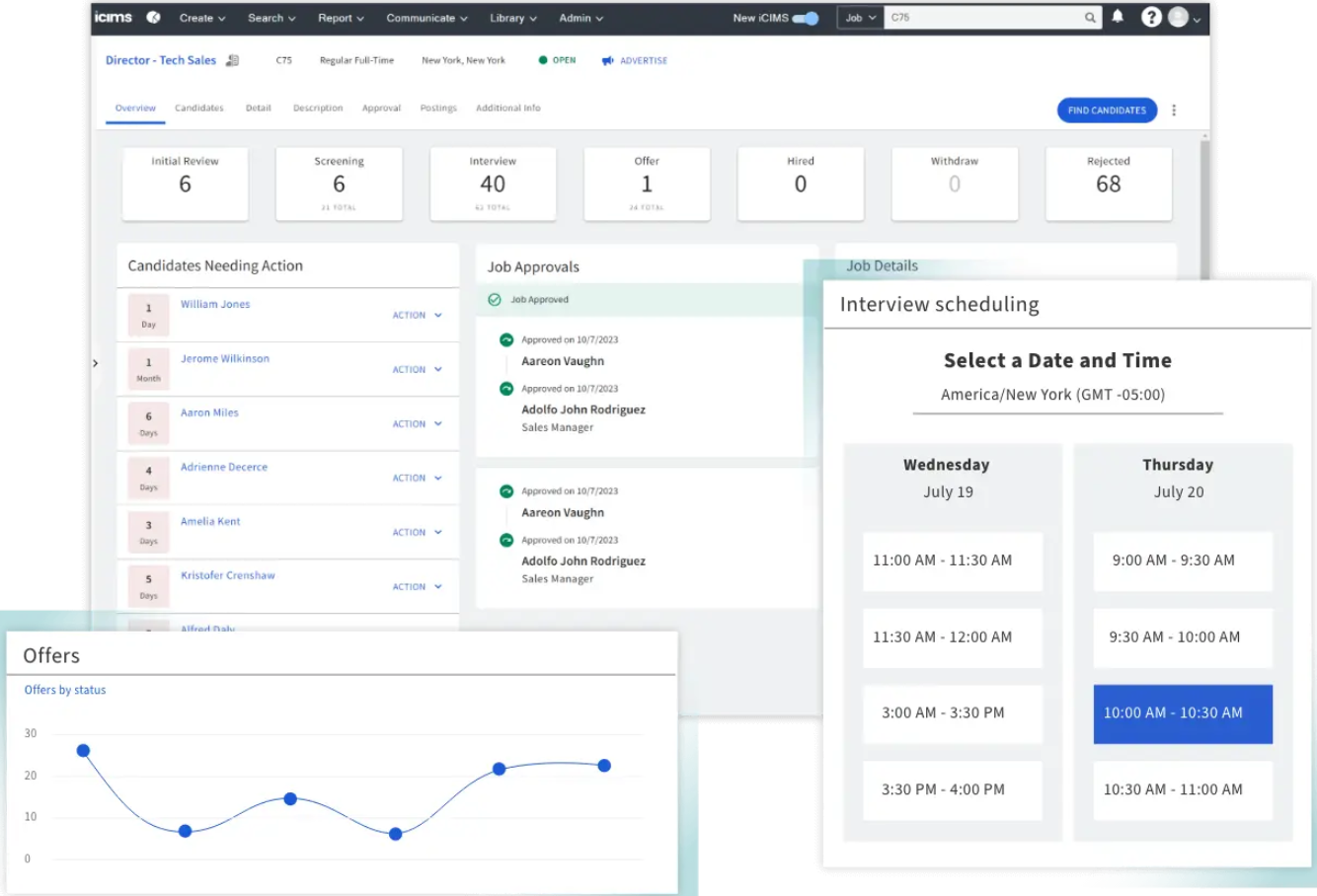Click the search magnifier icon
1317x896 pixels.
[x=1090, y=18]
